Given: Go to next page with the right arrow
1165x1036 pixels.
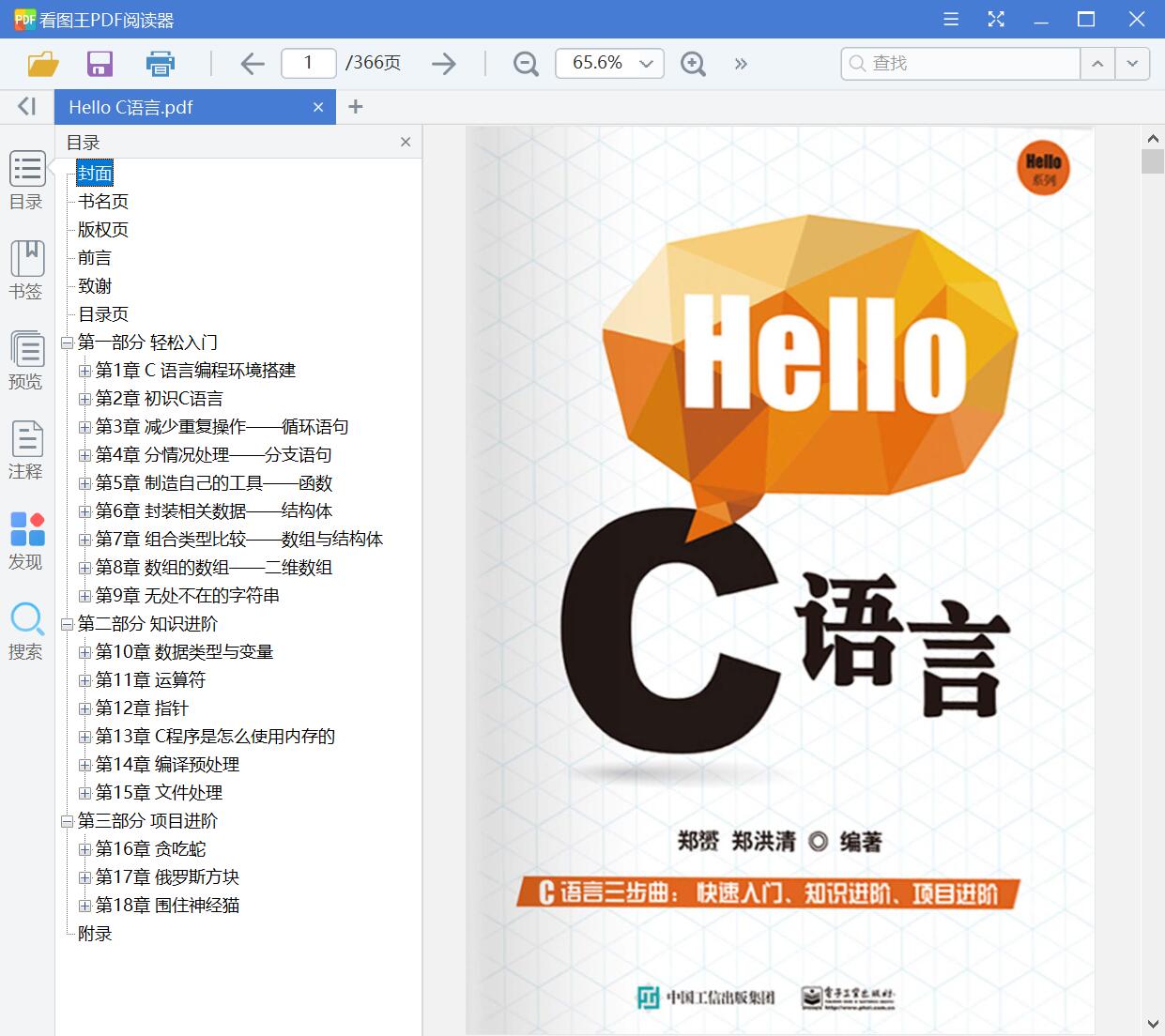Looking at the screenshot, I should click(444, 64).
